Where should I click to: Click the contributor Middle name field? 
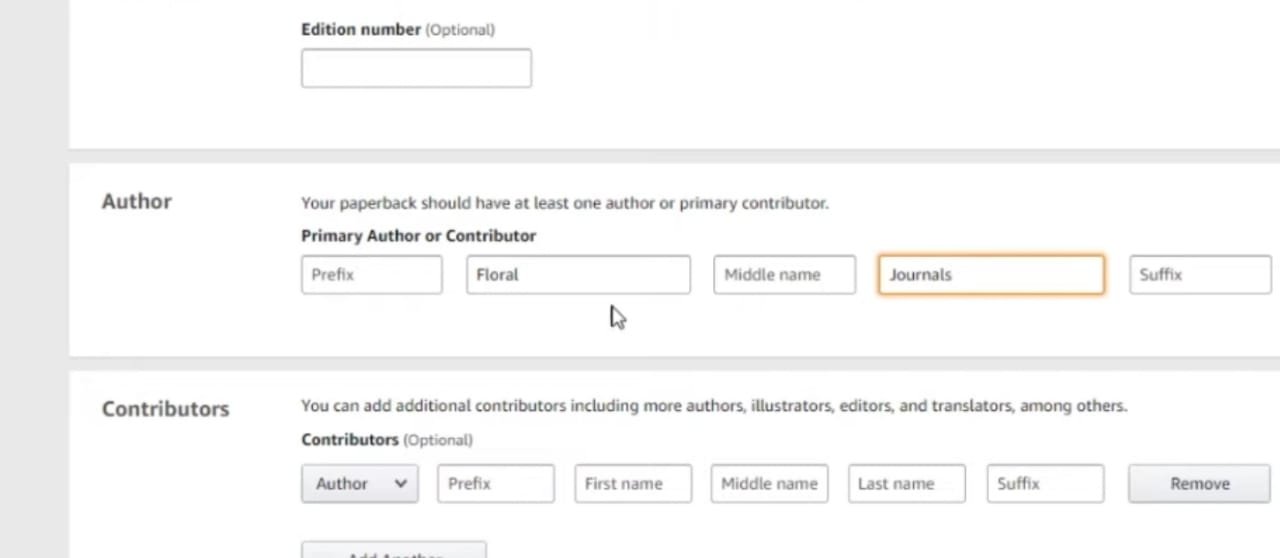click(769, 484)
